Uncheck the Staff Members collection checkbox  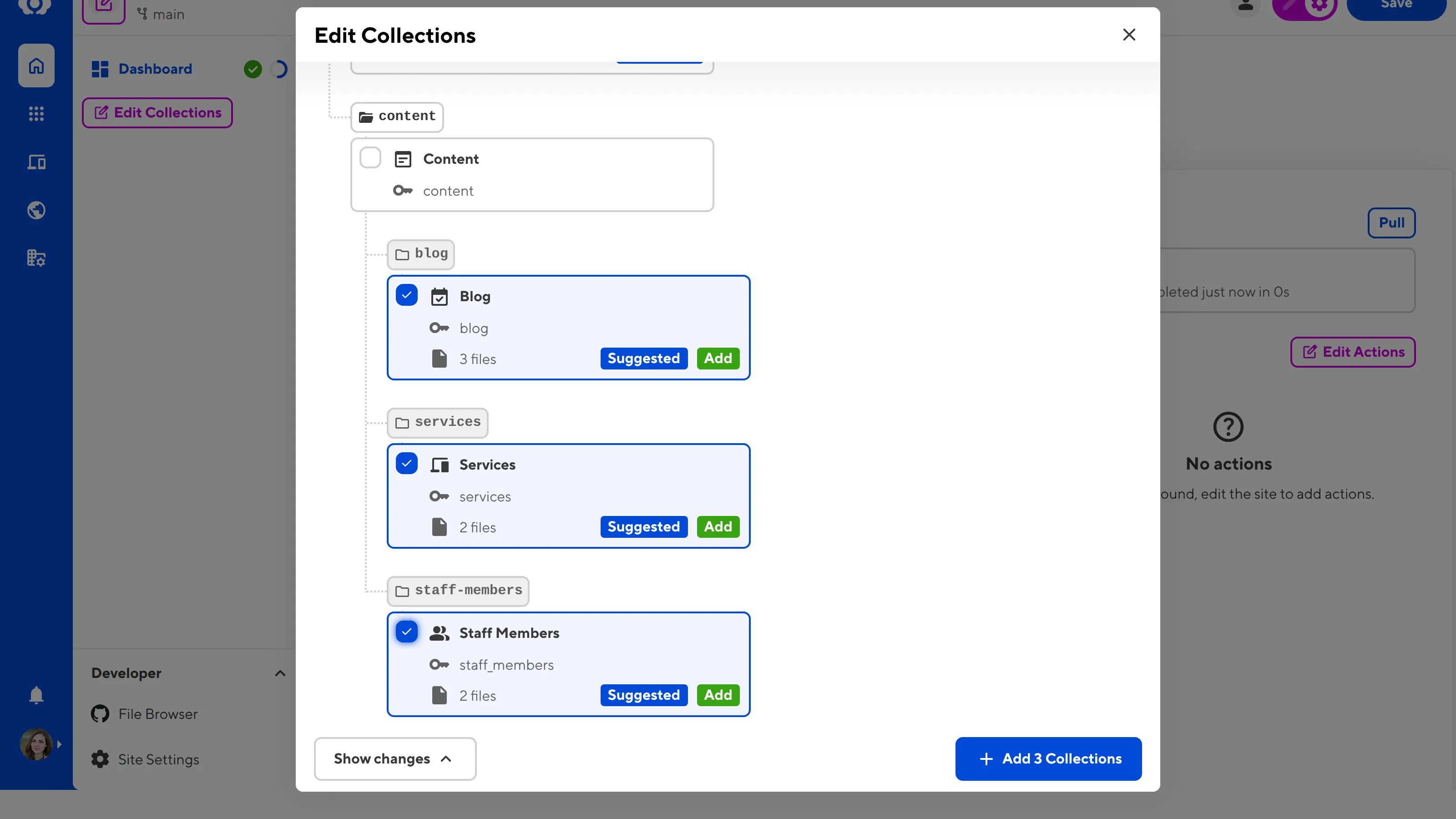click(406, 632)
